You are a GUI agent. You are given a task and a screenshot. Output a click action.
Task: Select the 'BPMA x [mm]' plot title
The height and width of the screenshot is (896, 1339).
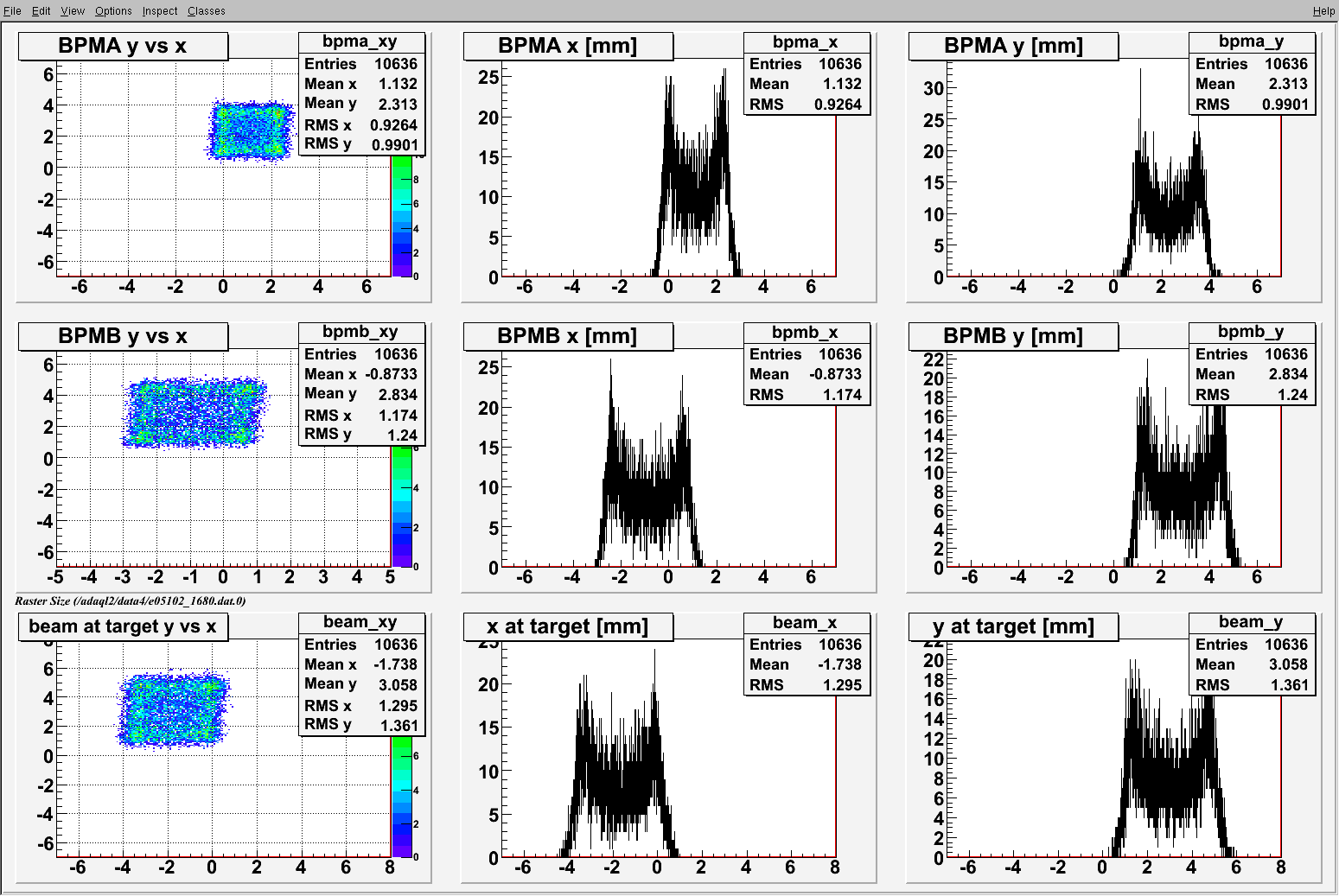(x=568, y=46)
